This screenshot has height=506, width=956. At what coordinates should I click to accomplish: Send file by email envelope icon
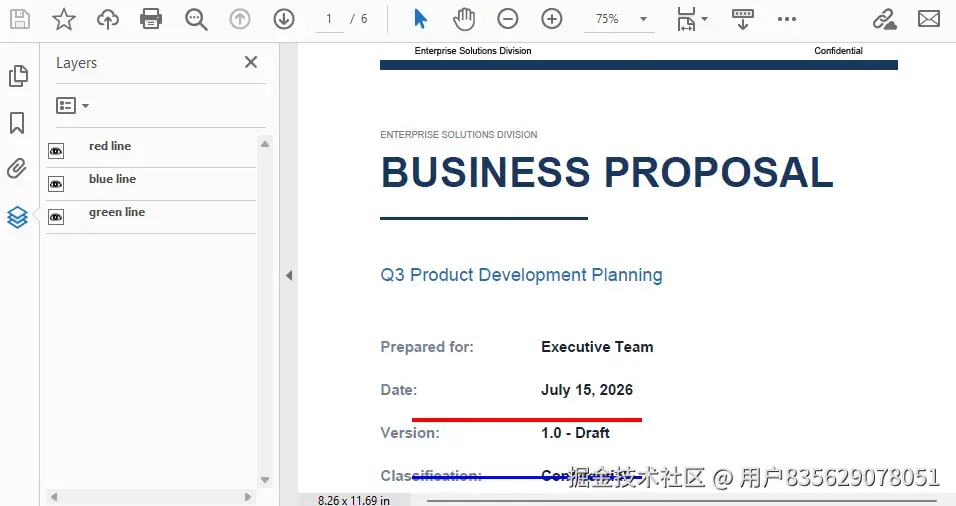(929, 19)
